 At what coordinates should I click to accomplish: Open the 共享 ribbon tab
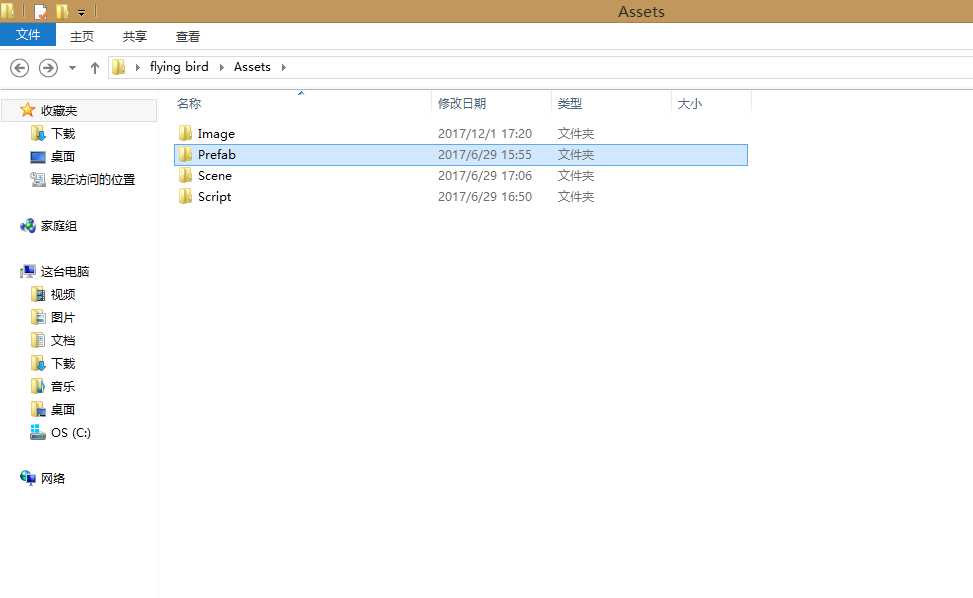[x=135, y=36]
